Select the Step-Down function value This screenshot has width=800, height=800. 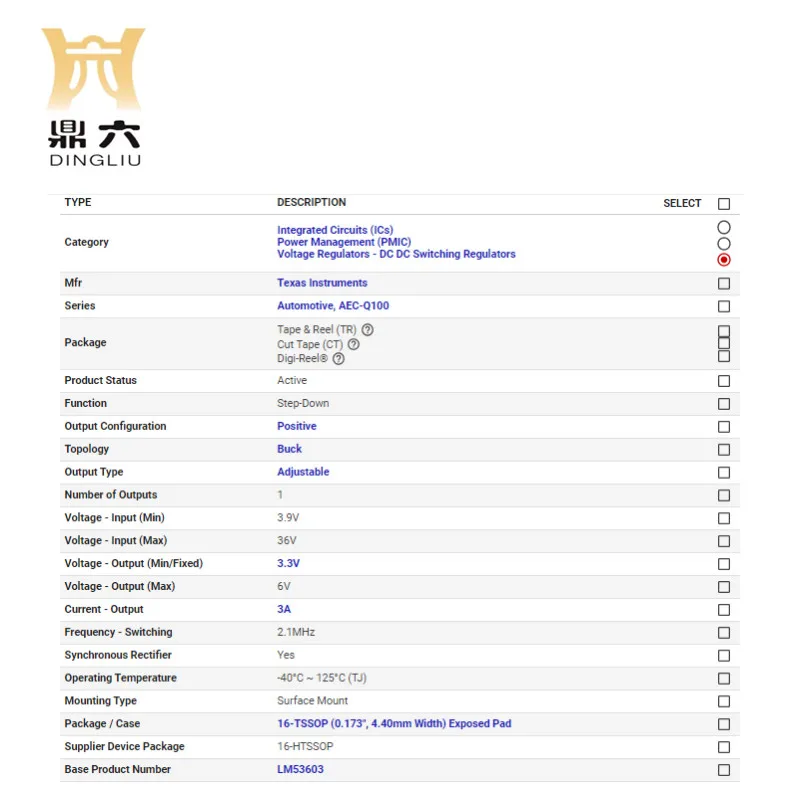(303, 403)
